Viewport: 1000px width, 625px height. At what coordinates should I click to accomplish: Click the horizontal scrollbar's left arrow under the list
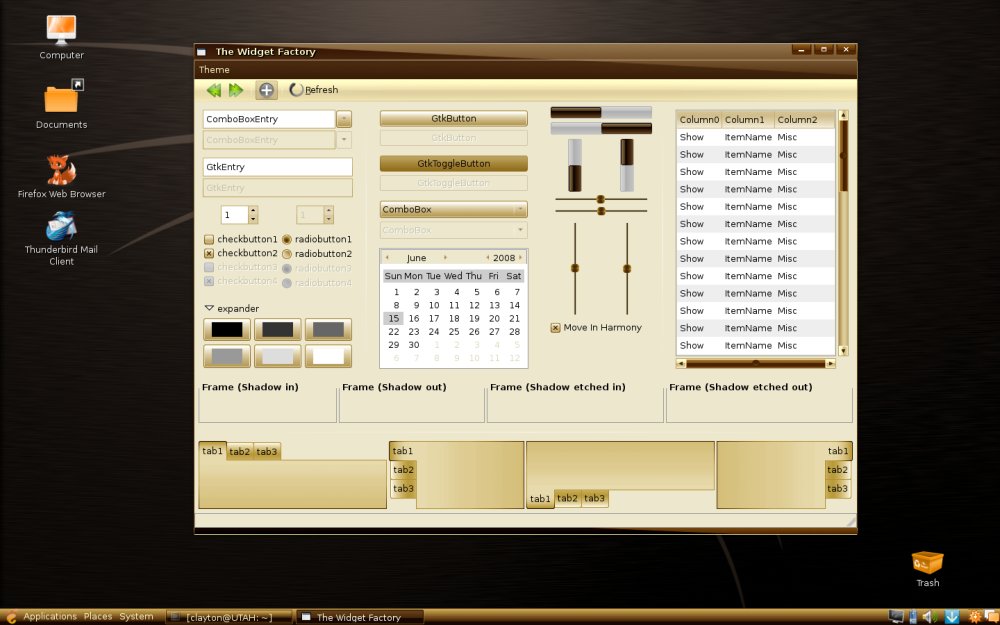681,364
